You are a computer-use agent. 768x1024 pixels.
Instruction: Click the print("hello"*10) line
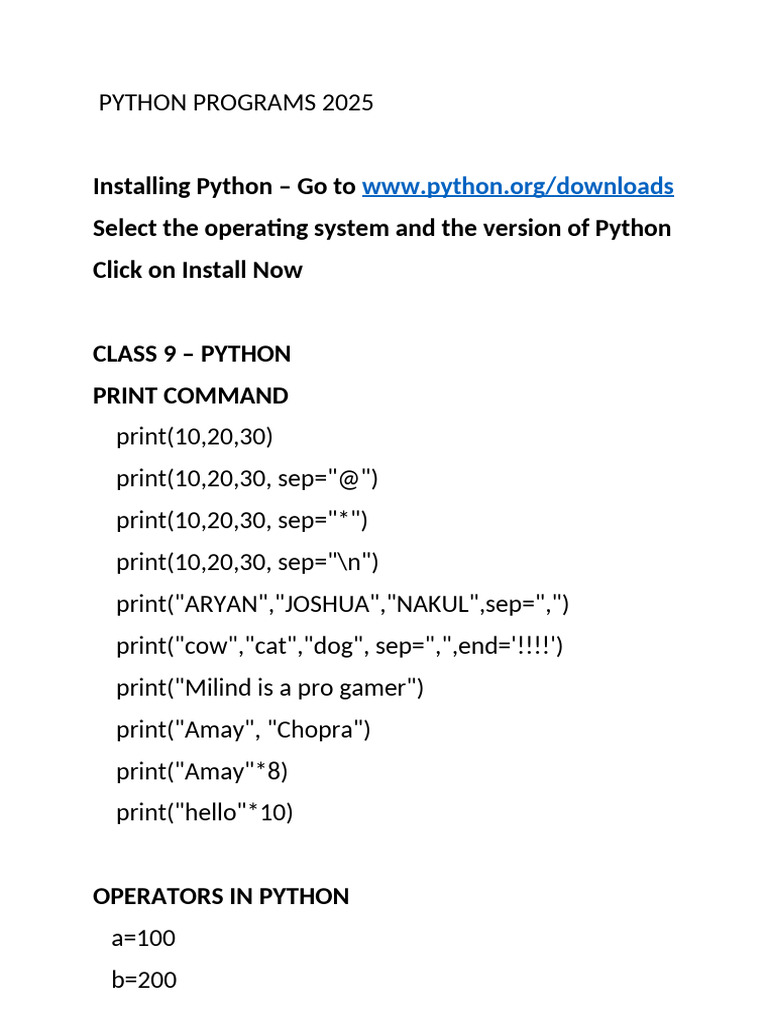coord(204,813)
